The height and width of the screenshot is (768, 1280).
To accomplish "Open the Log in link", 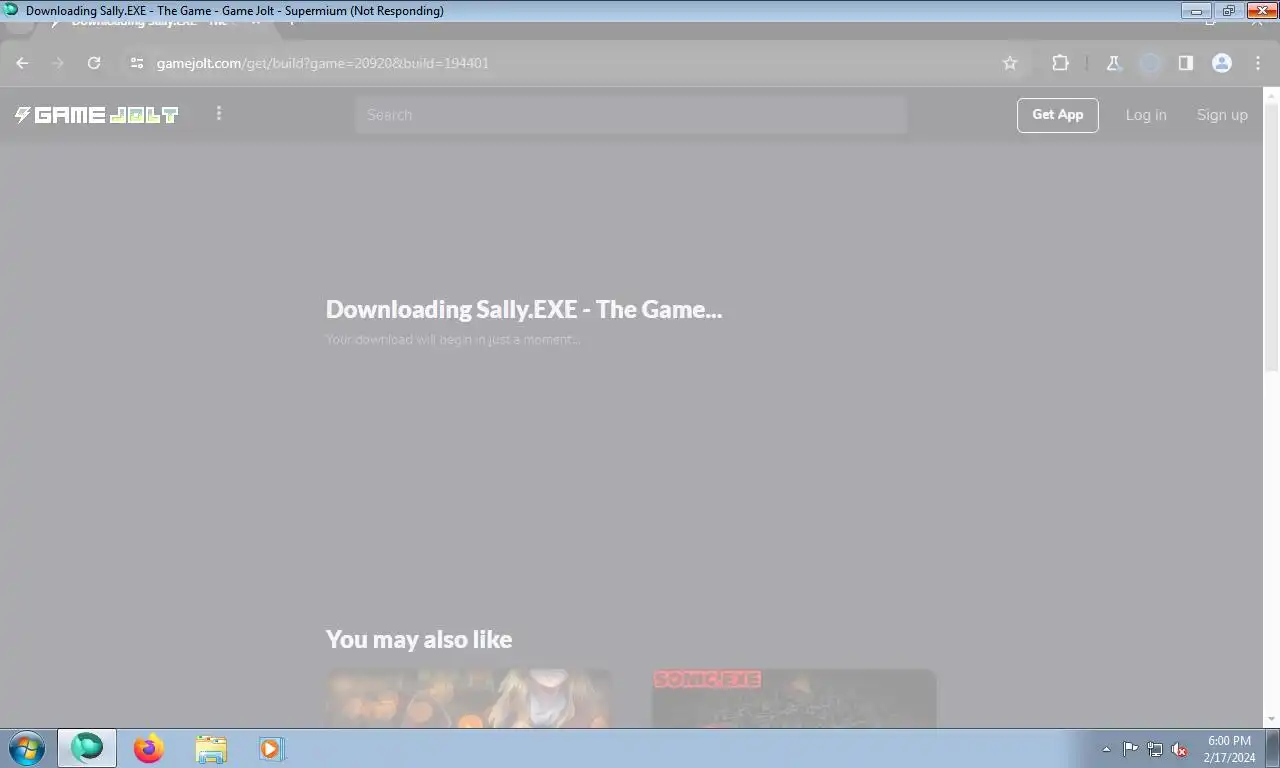I will 1146,115.
